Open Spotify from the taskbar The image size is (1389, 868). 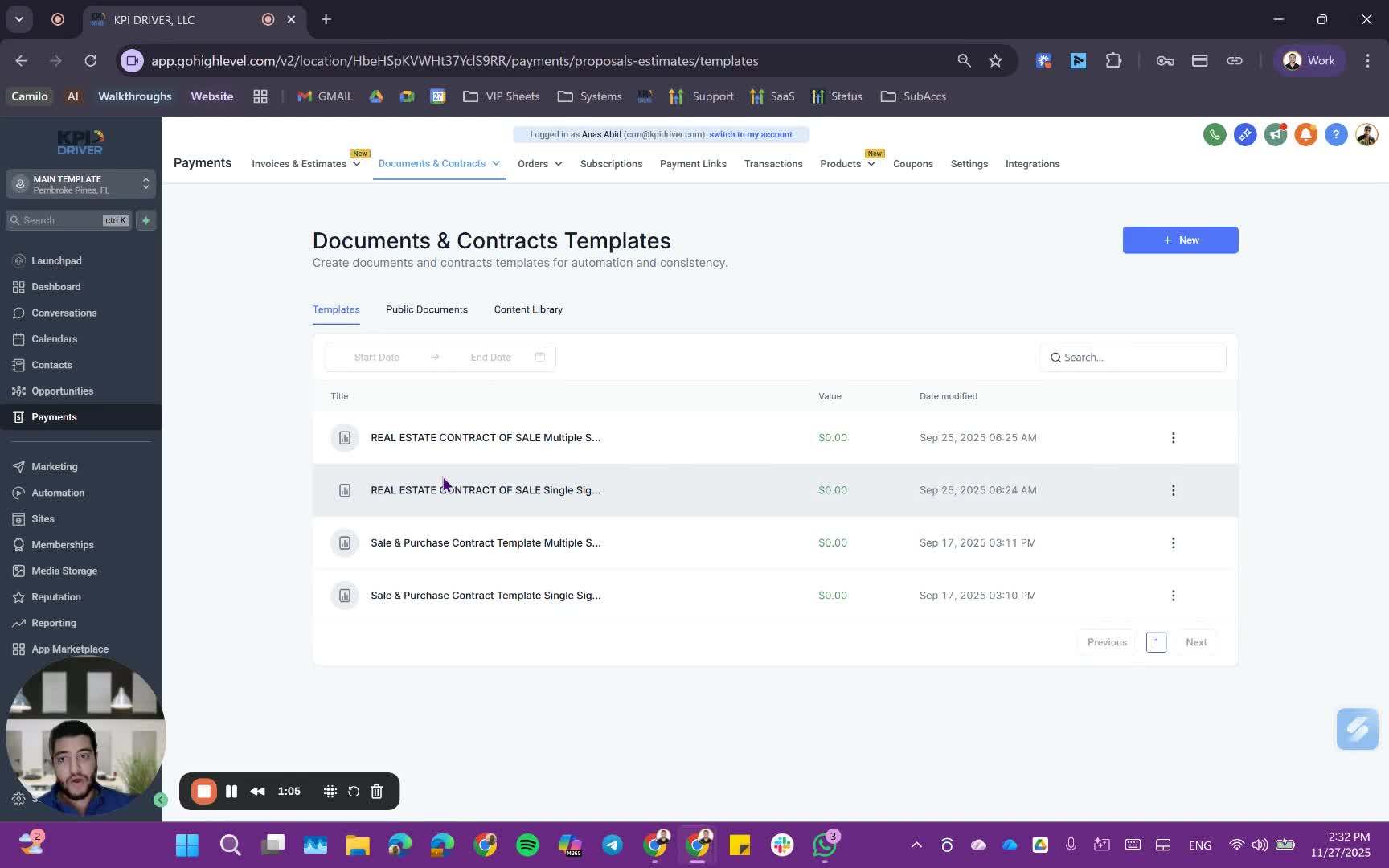(528, 845)
